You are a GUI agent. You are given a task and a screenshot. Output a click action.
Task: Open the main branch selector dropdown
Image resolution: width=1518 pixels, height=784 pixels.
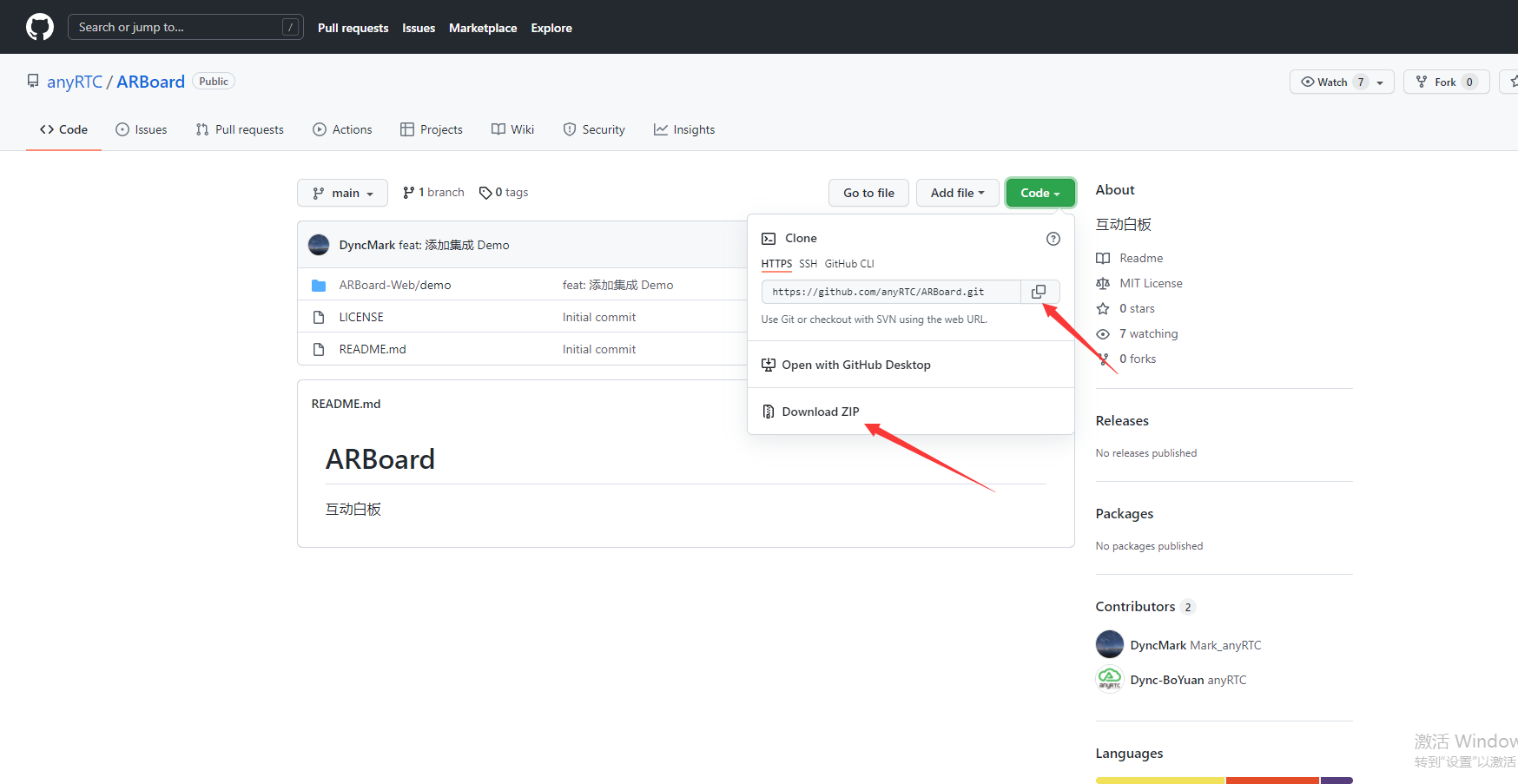(x=343, y=193)
